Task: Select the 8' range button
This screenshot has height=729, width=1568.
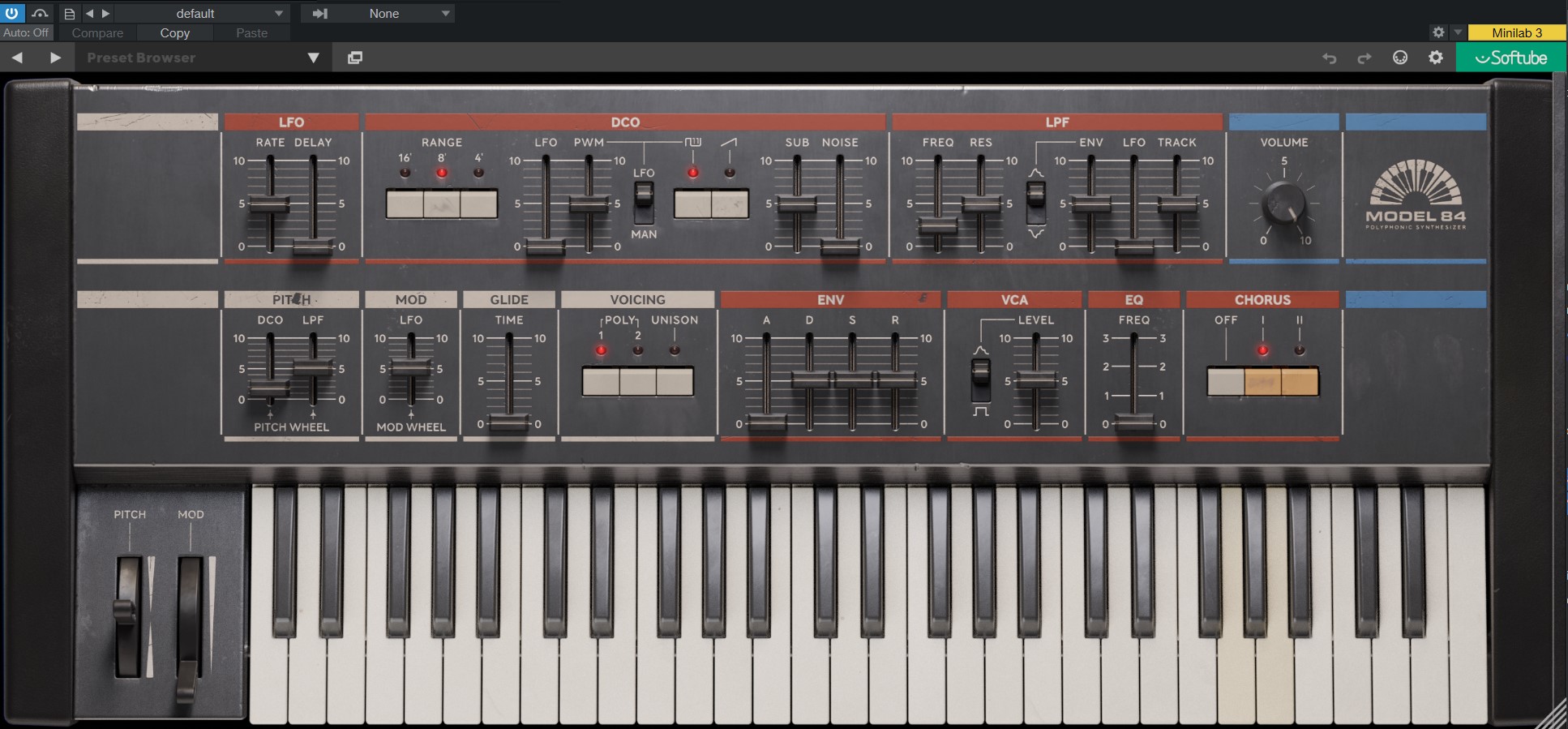Action: pyautogui.click(x=442, y=204)
